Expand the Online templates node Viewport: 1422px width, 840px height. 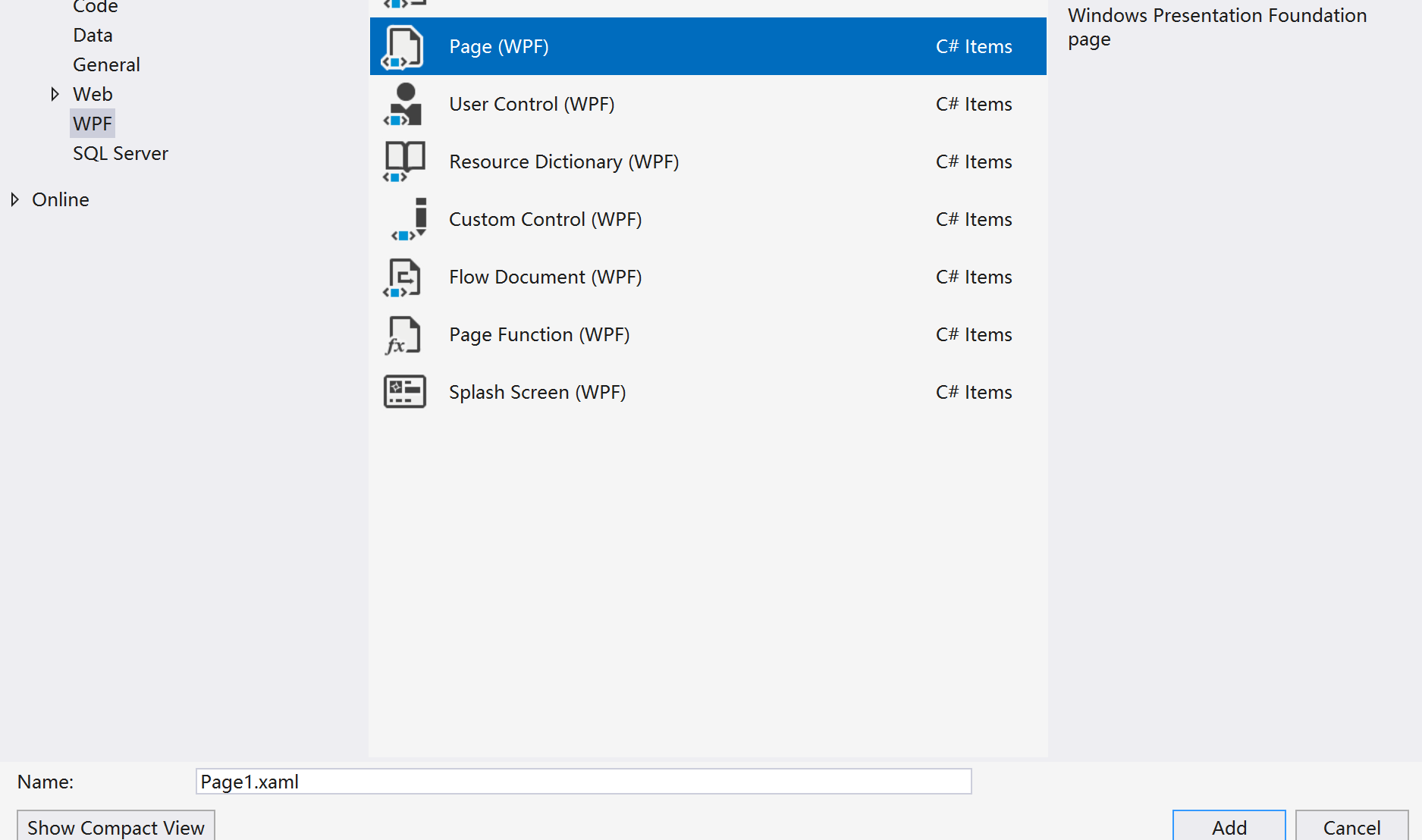[x=14, y=199]
